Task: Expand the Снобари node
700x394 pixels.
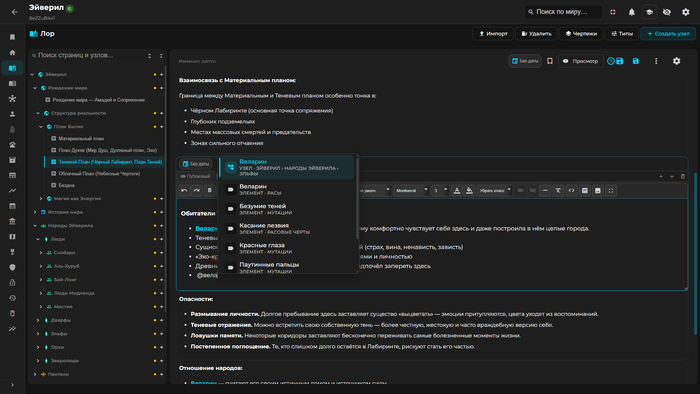Action: (41, 253)
